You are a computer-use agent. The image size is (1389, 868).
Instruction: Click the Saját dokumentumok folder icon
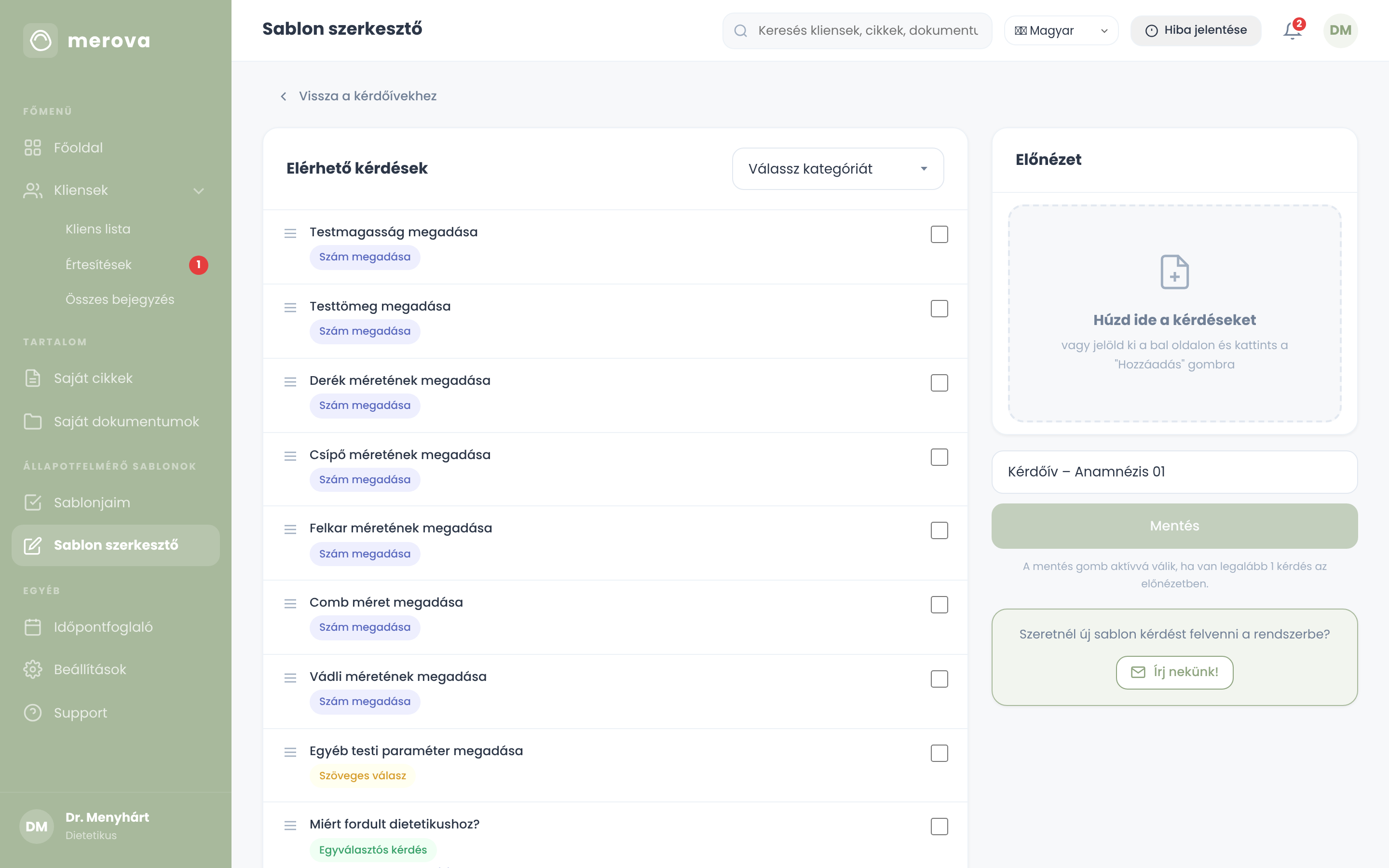pos(33,421)
